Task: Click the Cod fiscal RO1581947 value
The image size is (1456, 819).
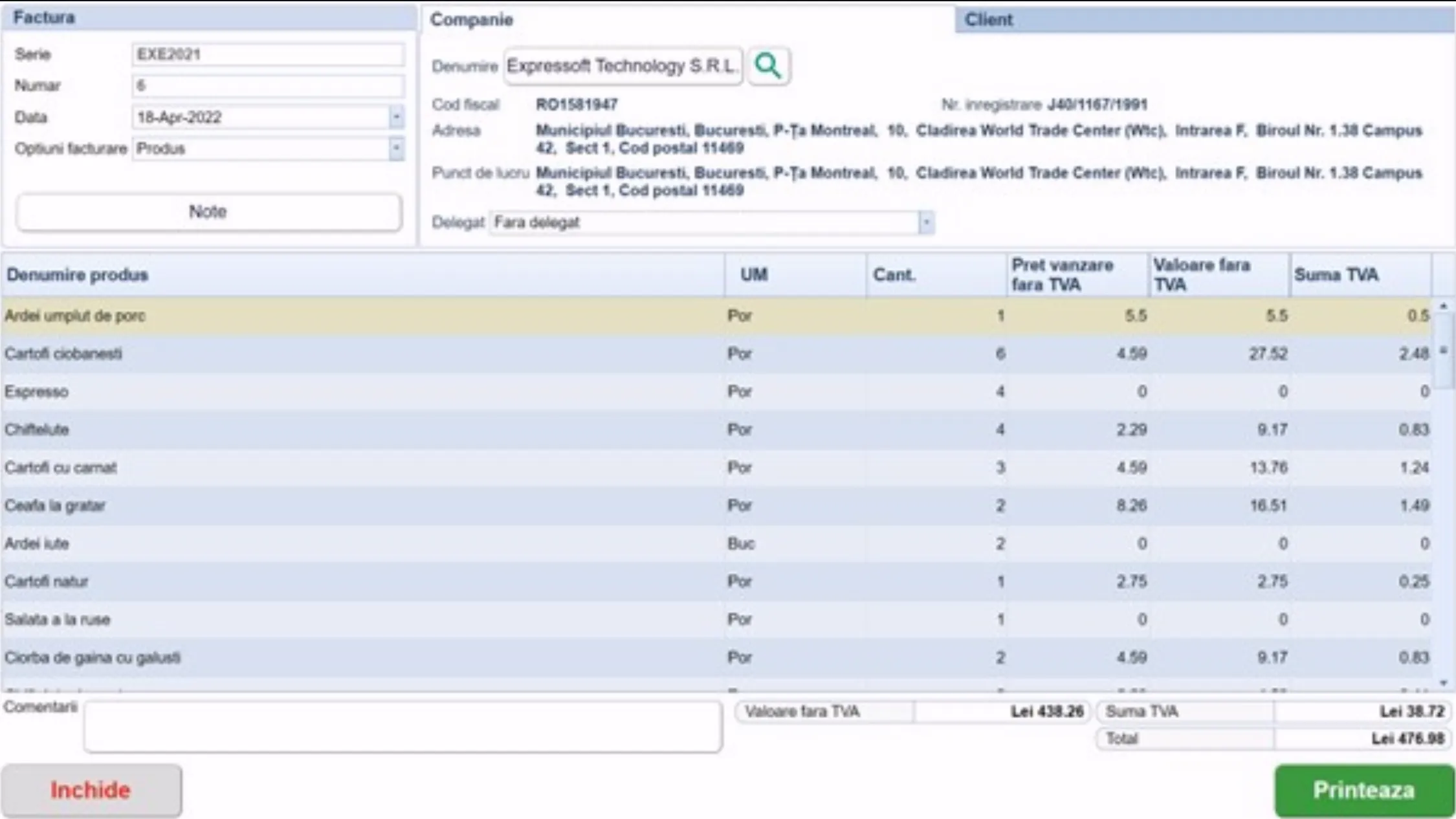Action: tap(577, 104)
